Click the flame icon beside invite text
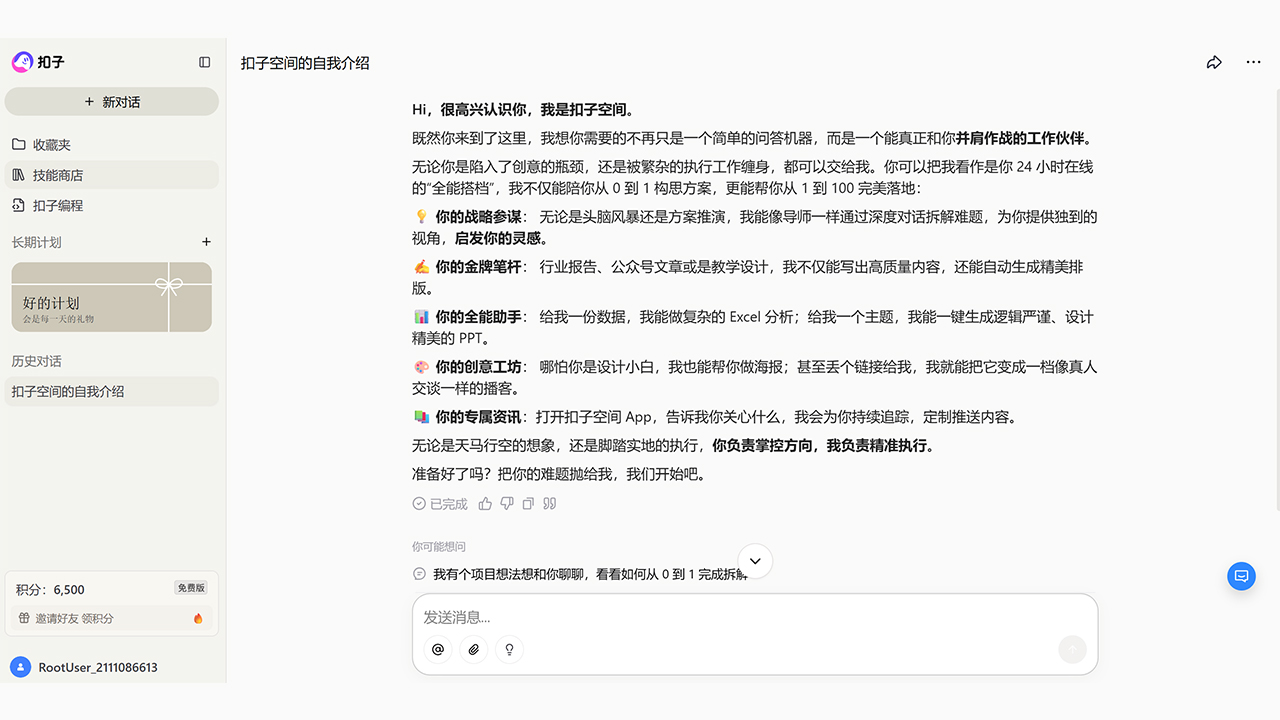Screen dimensions: 1280x720 point(198,619)
